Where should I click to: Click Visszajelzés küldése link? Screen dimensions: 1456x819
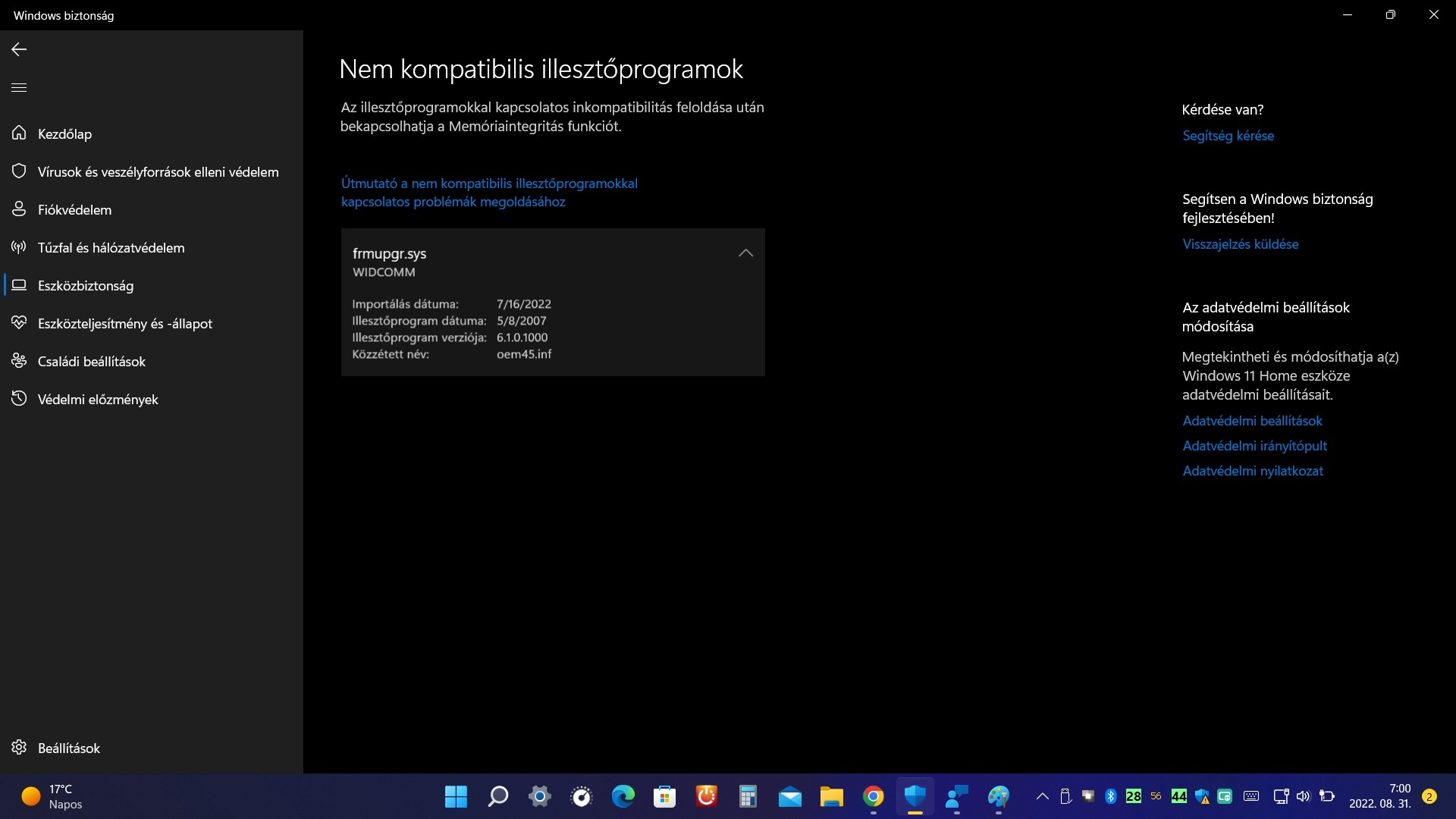(x=1240, y=244)
